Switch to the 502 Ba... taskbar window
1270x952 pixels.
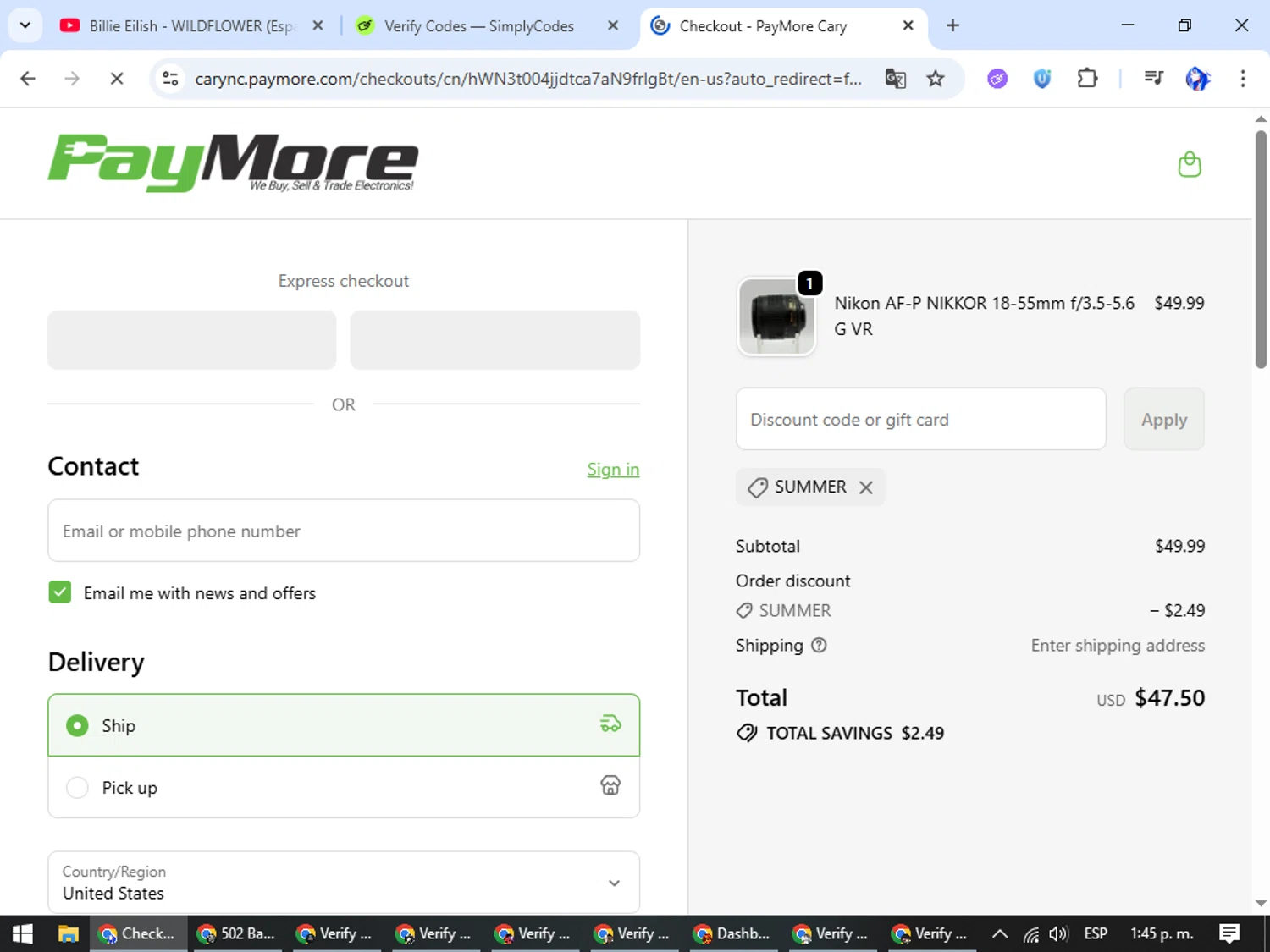coord(236,933)
